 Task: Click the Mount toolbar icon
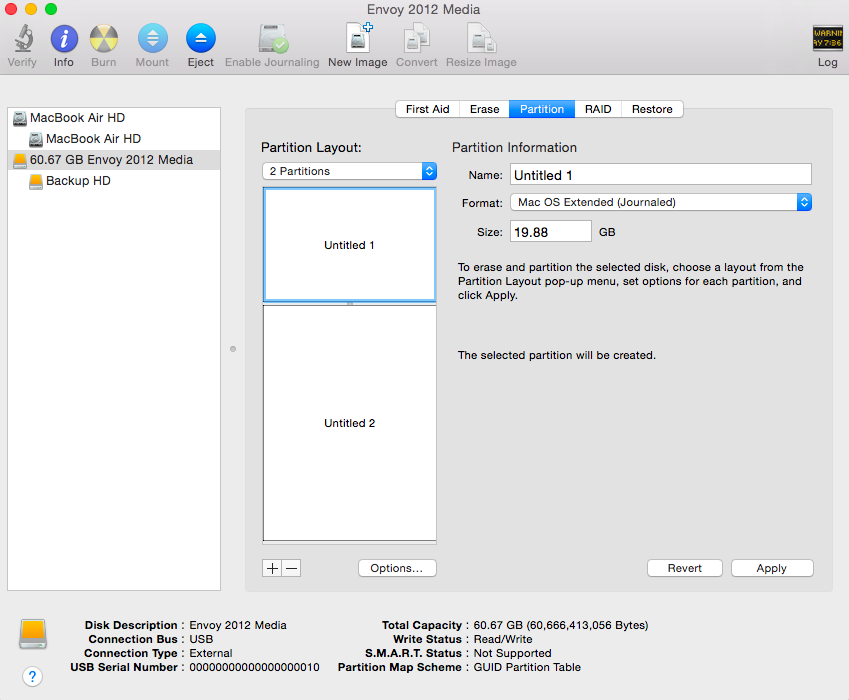pyautogui.click(x=153, y=38)
